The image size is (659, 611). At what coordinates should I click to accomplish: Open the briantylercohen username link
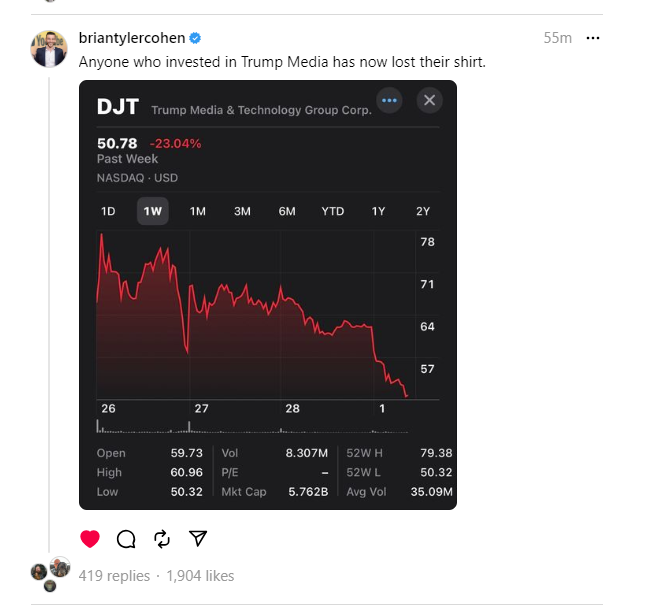[131, 38]
